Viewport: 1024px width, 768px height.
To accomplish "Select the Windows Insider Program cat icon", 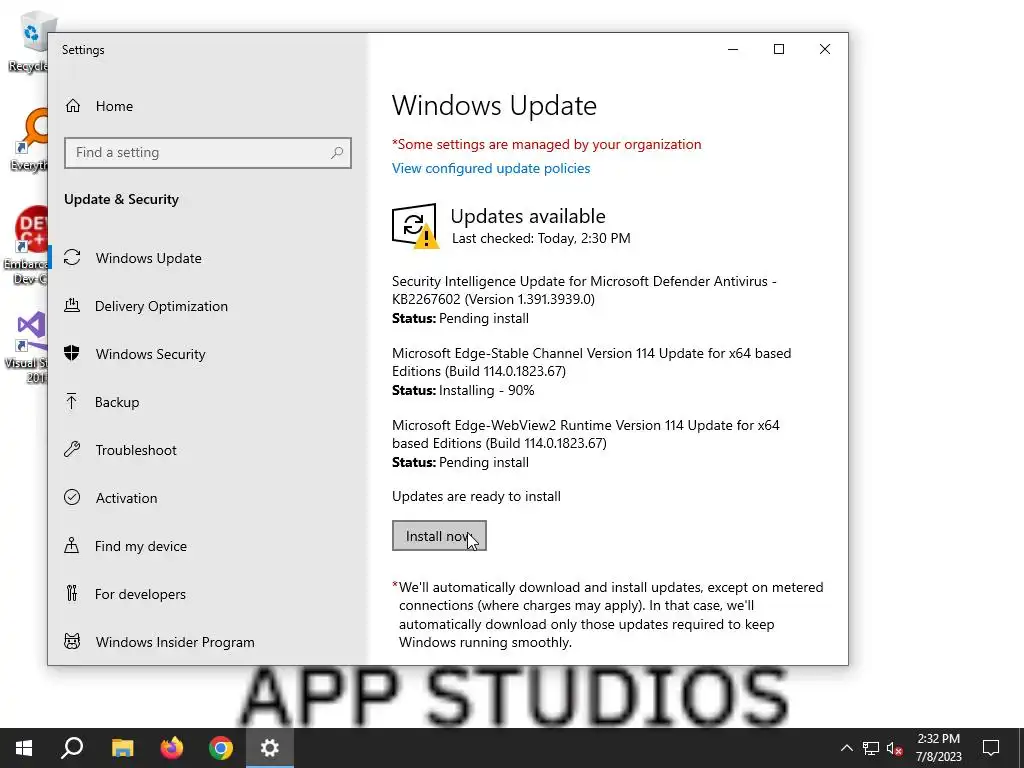I will (72, 641).
